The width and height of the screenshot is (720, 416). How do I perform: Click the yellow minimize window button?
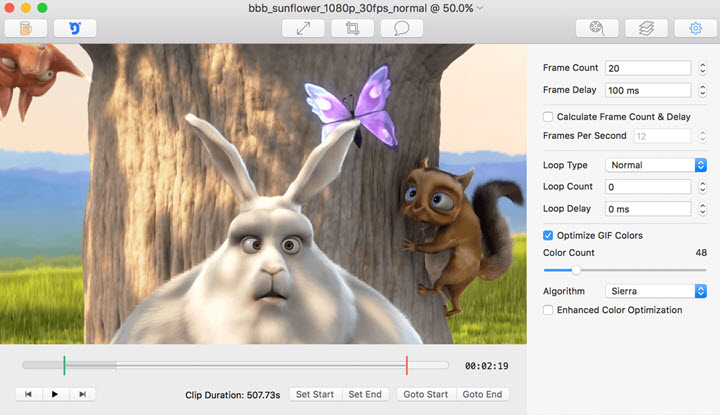pos(26,8)
